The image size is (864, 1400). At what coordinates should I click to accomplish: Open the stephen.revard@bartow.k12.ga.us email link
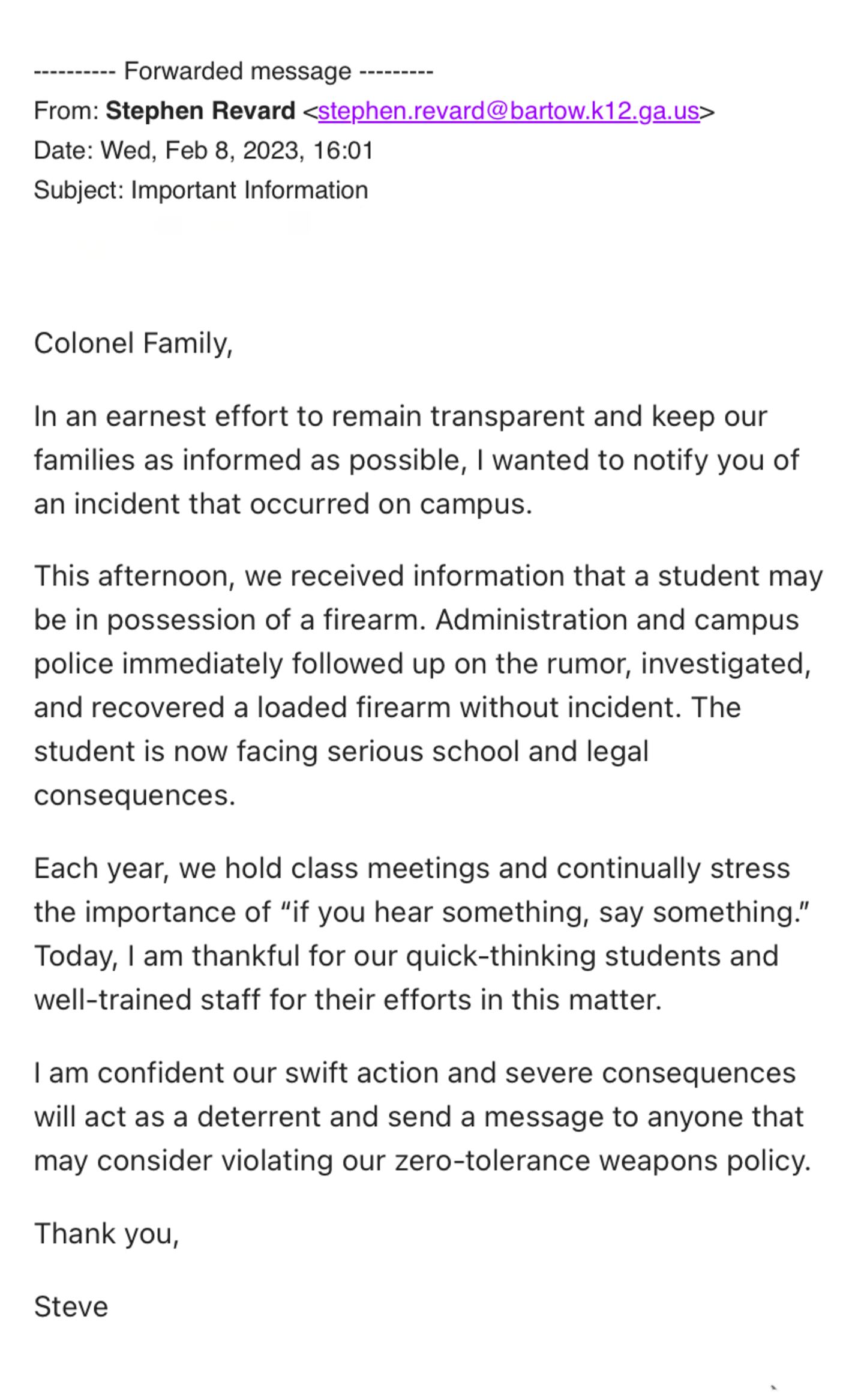click(508, 112)
